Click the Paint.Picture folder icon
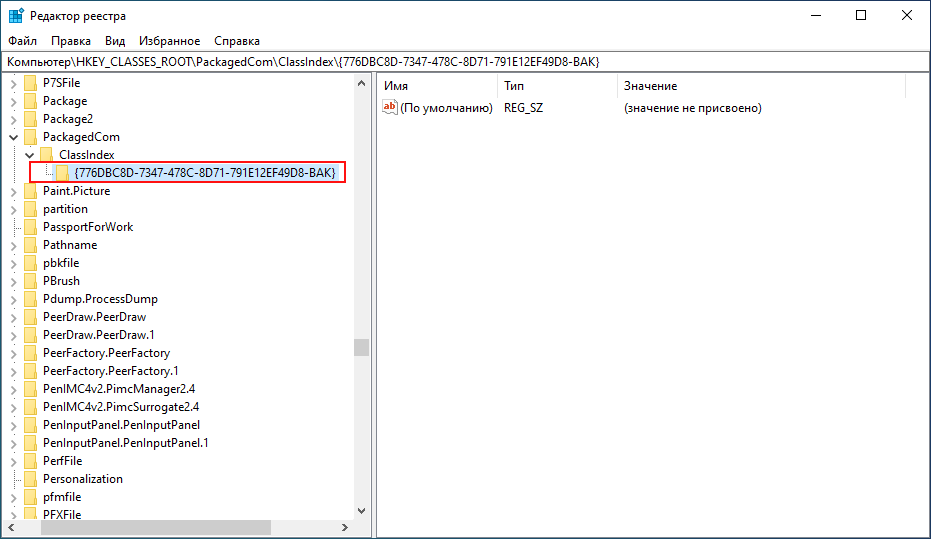This screenshot has width=931, height=539. coord(30,191)
